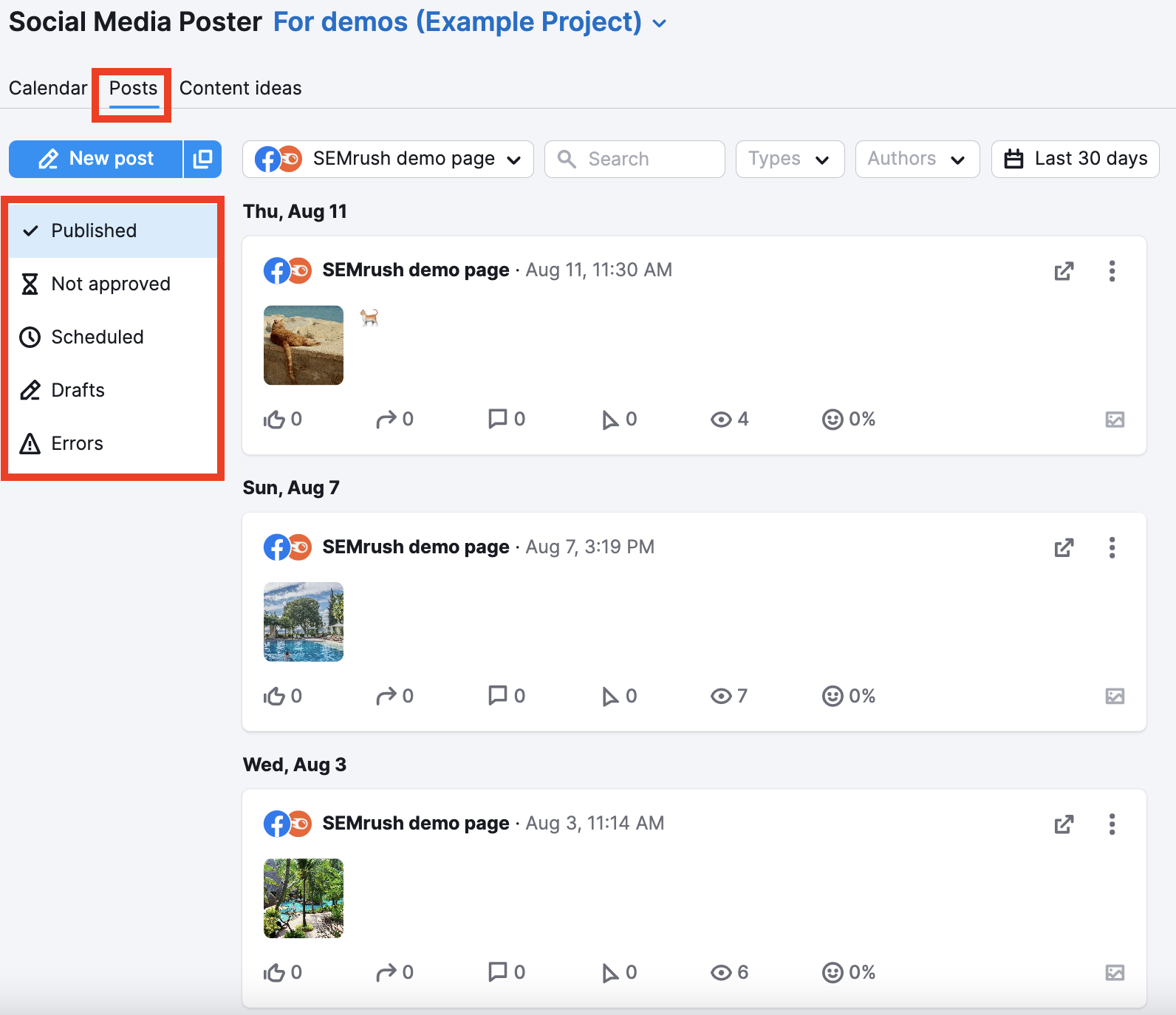Open the Errors filter
1176x1015 pixels.
(x=113, y=443)
